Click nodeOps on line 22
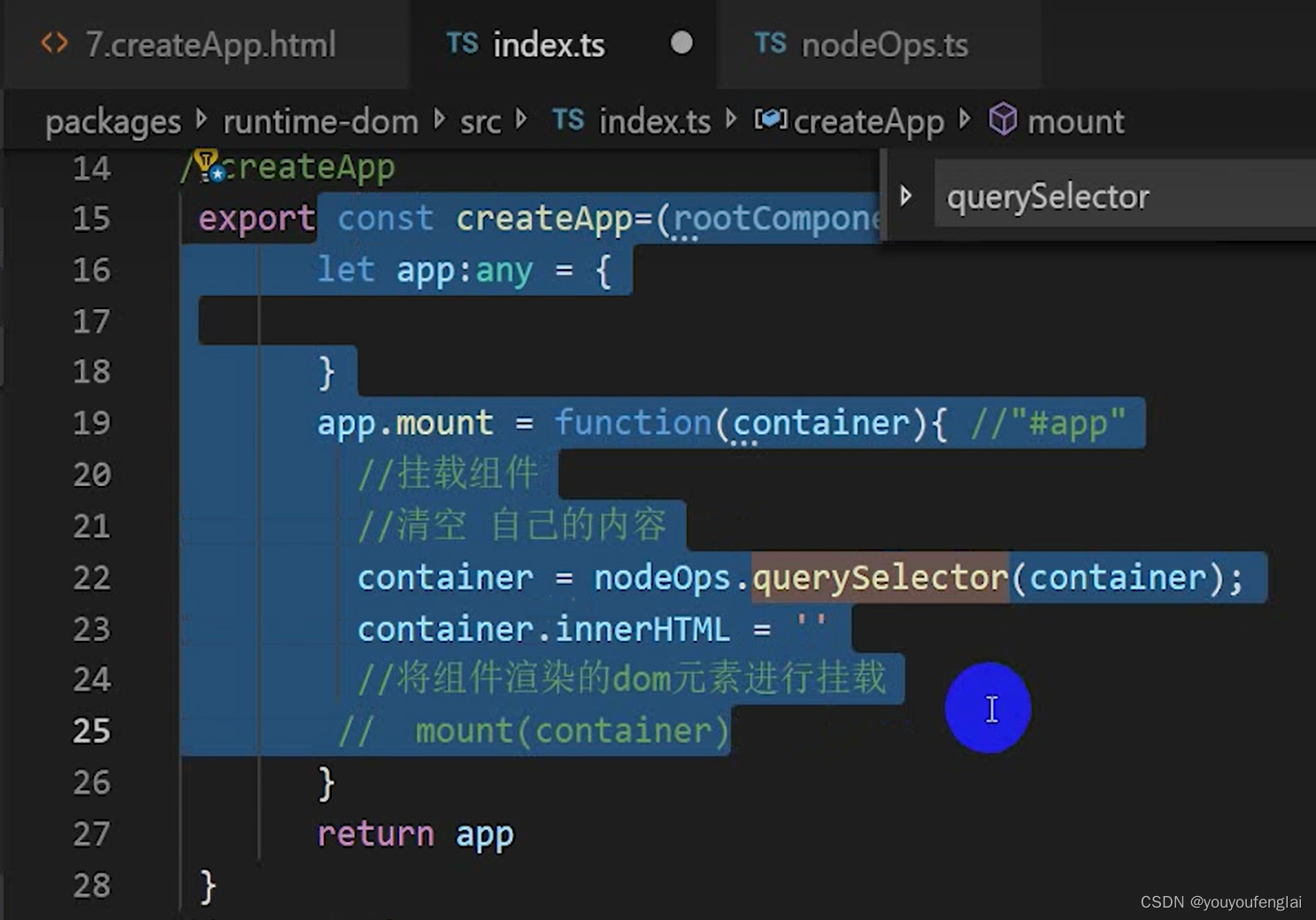Viewport: 1316px width, 920px height. [664, 578]
